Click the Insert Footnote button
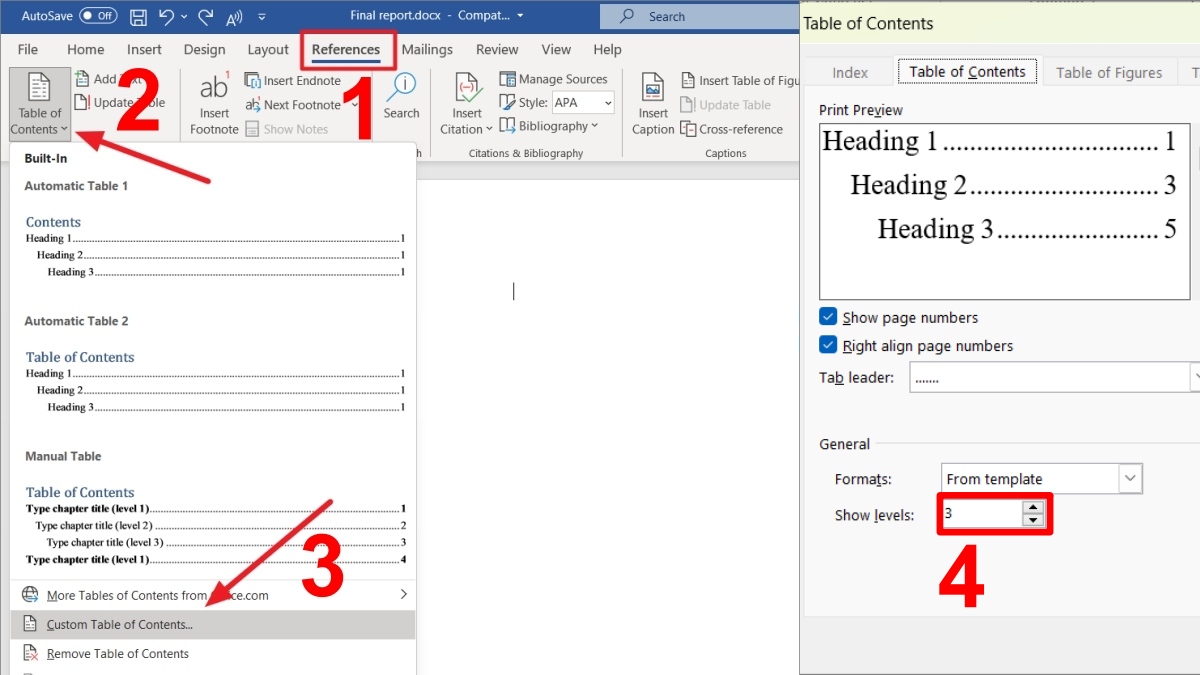This screenshot has height=675, width=1200. pos(214,104)
